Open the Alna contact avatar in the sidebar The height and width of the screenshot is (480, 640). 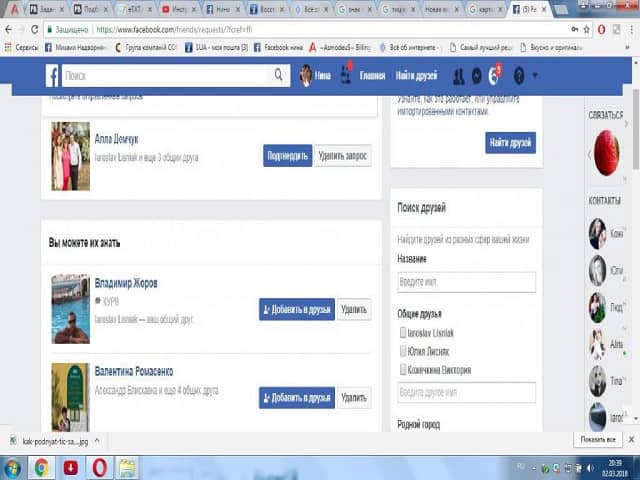[x=598, y=344]
